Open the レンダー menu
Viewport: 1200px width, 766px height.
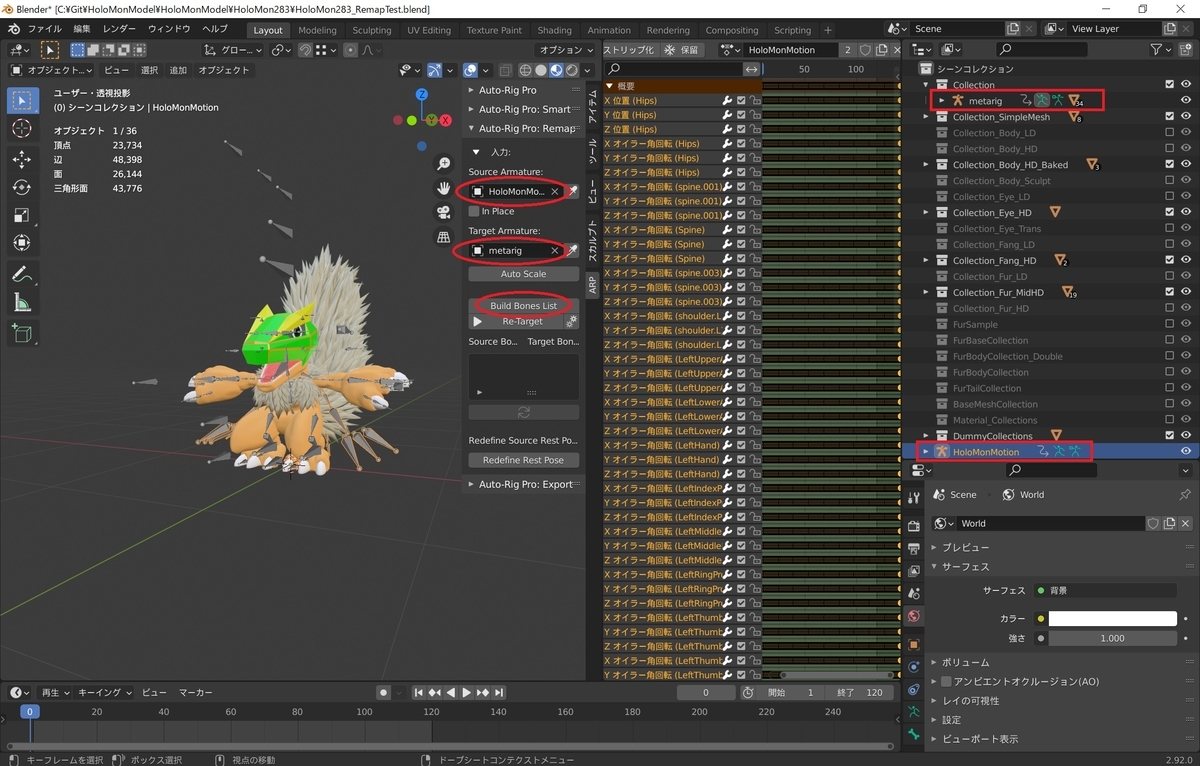(x=119, y=29)
